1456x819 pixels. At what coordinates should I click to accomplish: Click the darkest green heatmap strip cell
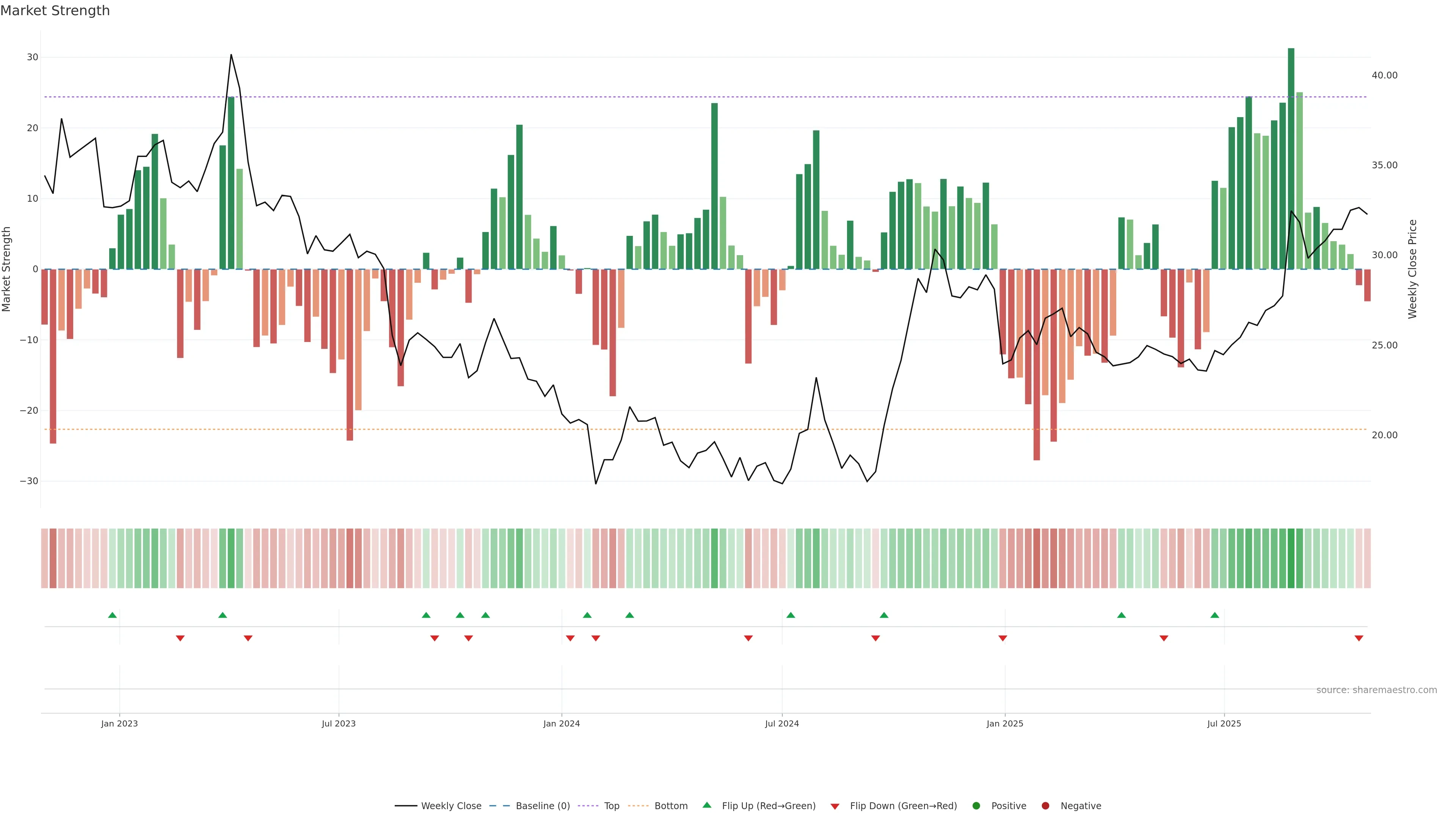pyautogui.click(x=1291, y=559)
